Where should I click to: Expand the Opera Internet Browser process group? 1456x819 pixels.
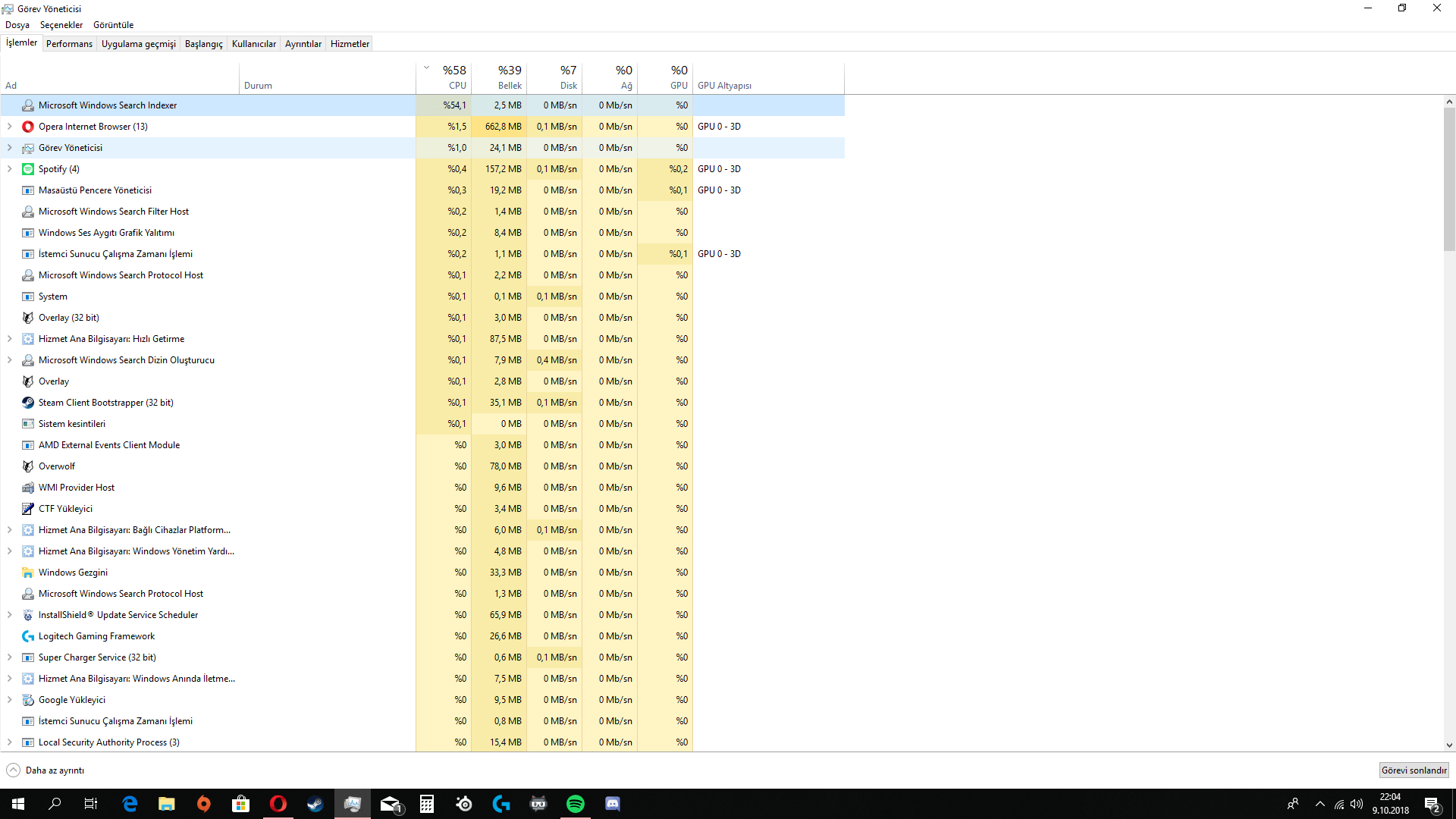coord(10,127)
